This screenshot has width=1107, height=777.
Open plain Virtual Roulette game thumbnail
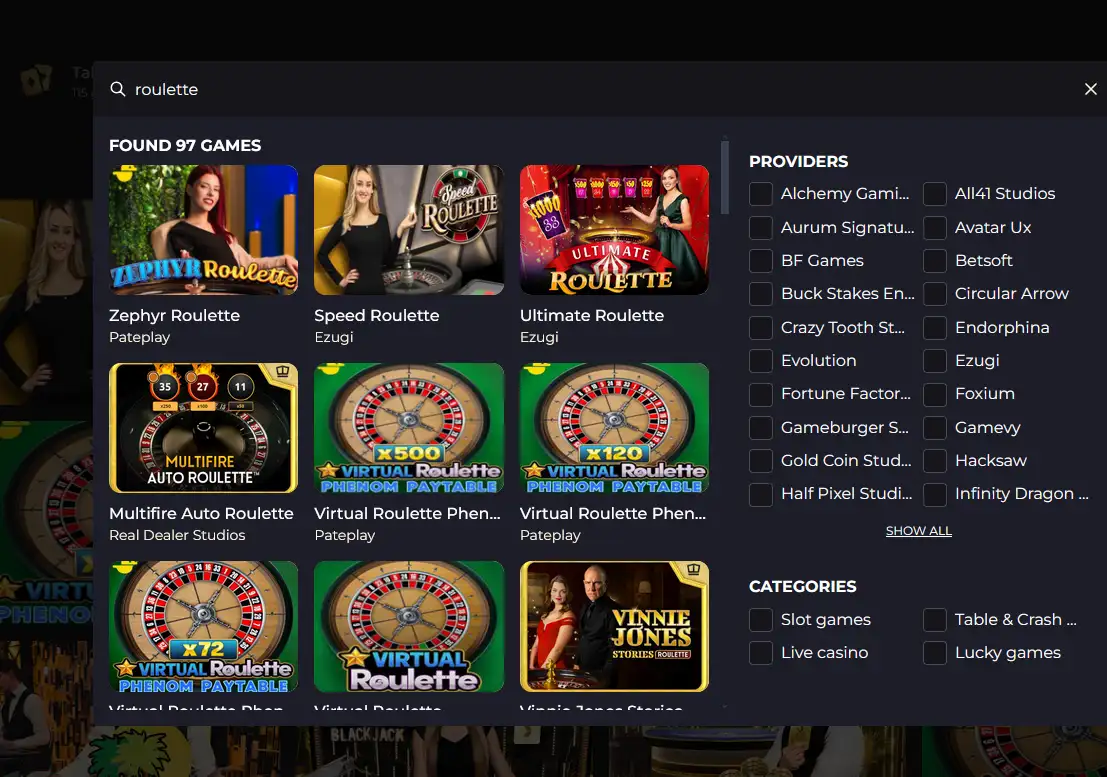[x=409, y=626]
